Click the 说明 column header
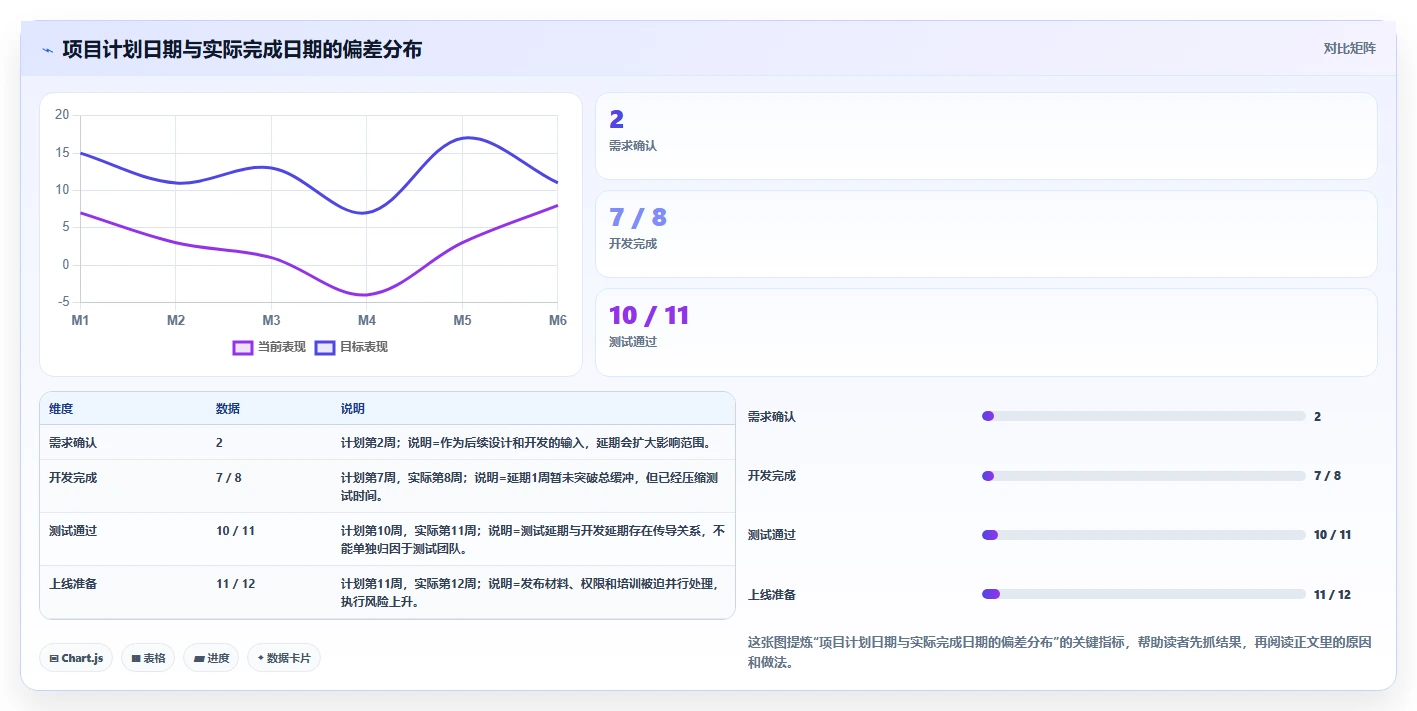 pos(353,409)
